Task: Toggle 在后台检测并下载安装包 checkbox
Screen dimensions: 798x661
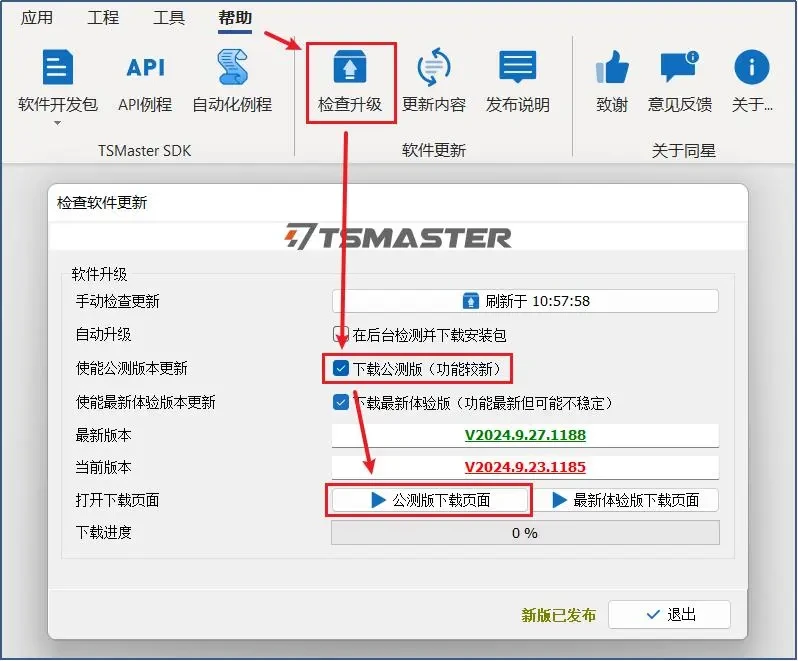Action: 340,334
